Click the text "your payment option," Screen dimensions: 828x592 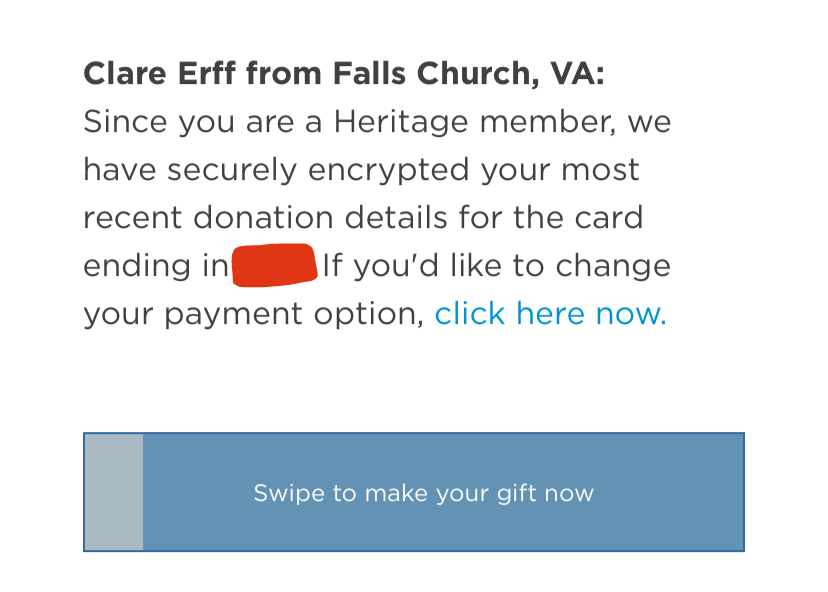click(x=254, y=314)
